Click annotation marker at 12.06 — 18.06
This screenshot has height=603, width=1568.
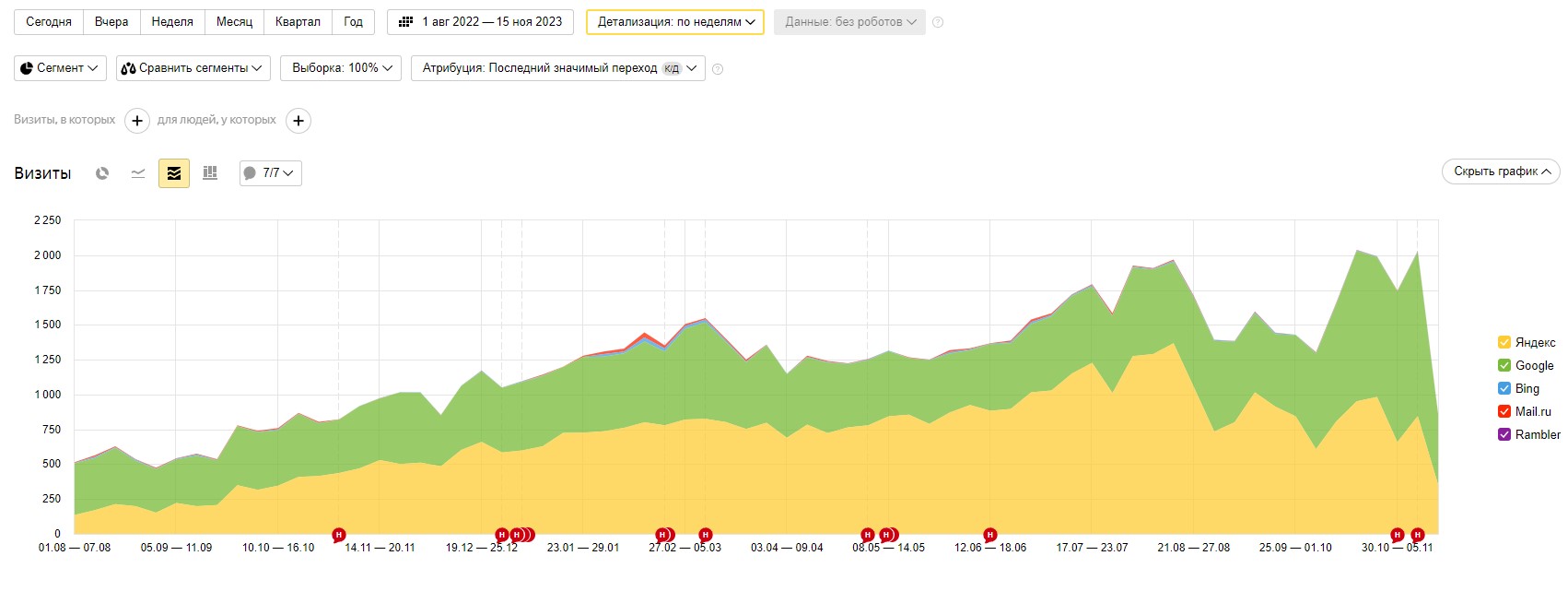[x=989, y=535]
